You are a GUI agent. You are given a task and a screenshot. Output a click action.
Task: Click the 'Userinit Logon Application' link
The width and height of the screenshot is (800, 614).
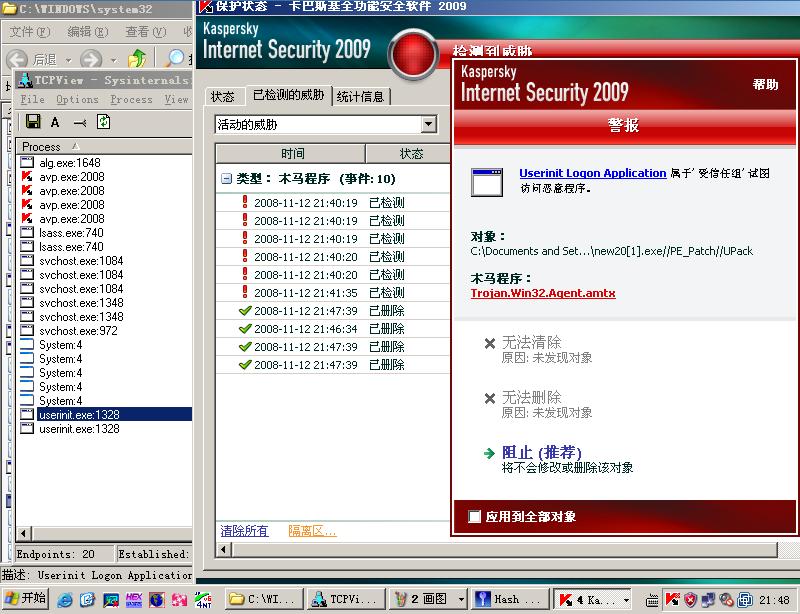pyautogui.click(x=593, y=173)
